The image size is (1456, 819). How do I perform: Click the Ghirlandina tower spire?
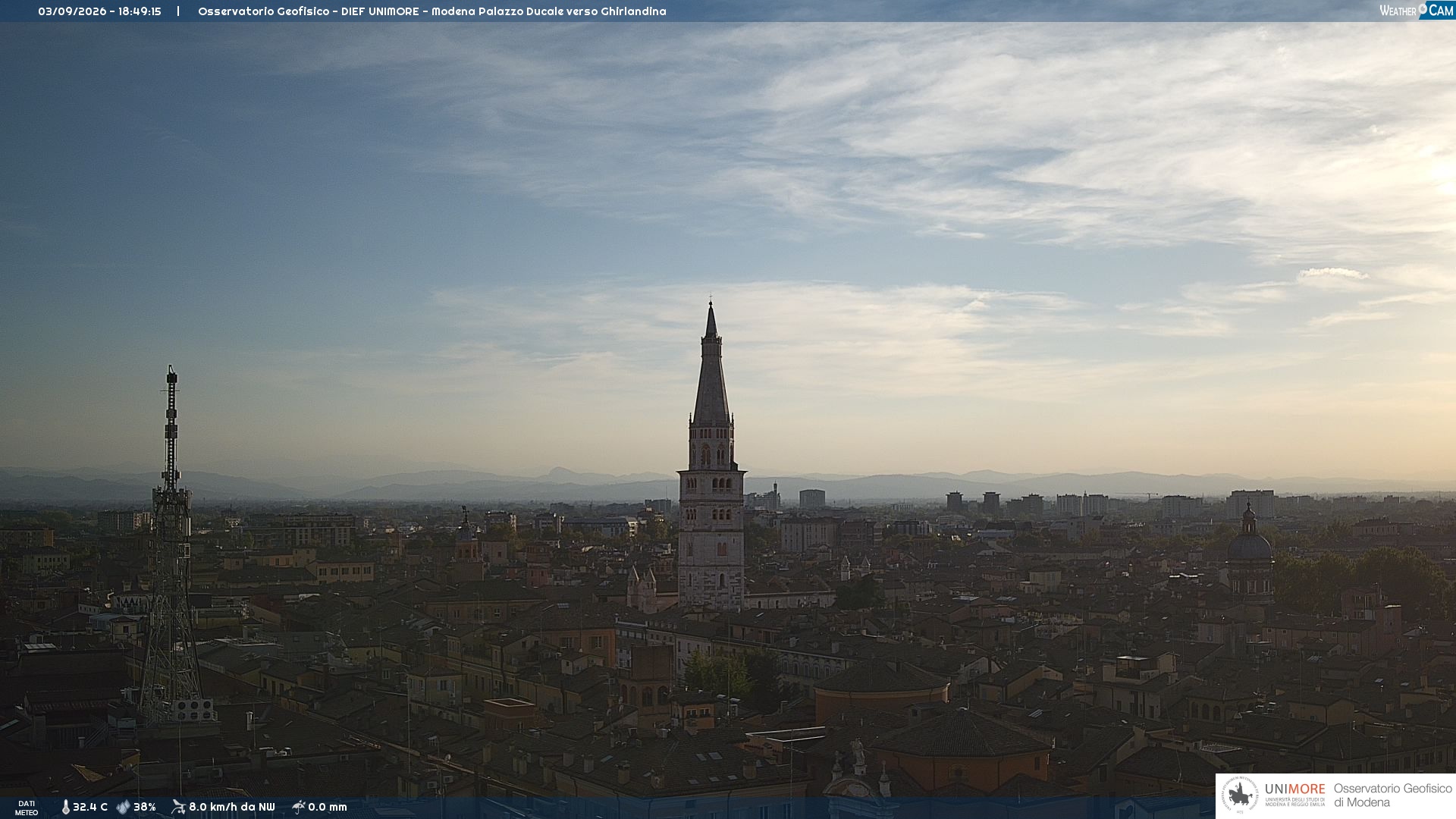tap(711, 364)
